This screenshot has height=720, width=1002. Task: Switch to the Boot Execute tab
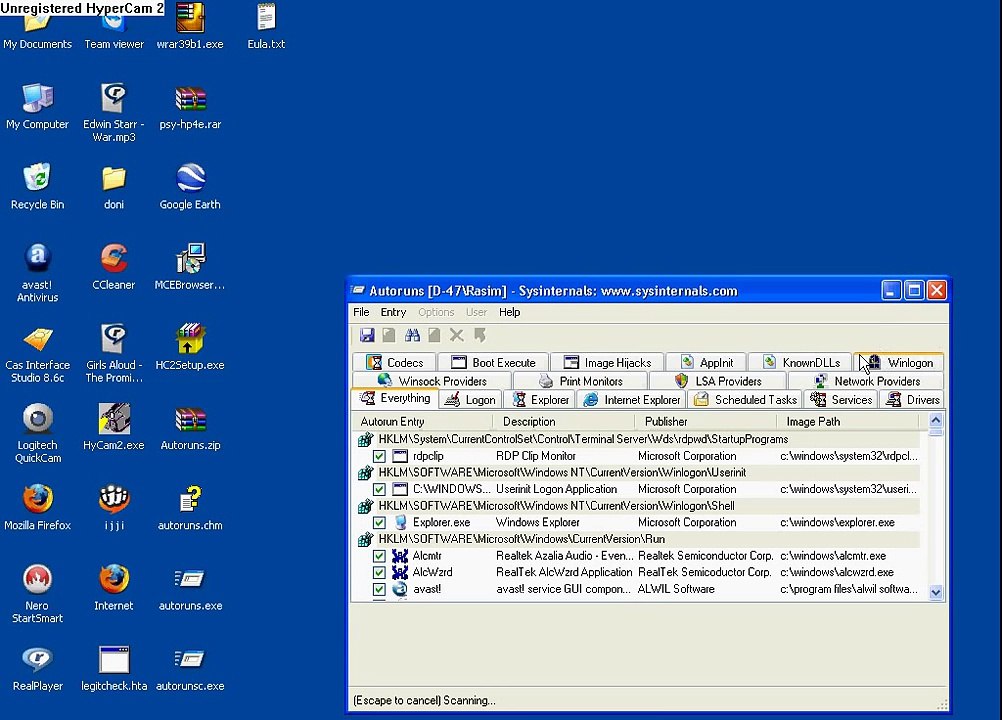coord(493,362)
